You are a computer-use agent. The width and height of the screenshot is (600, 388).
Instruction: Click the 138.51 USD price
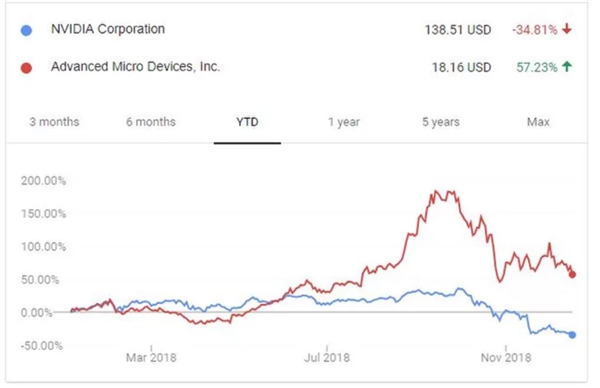[458, 30]
